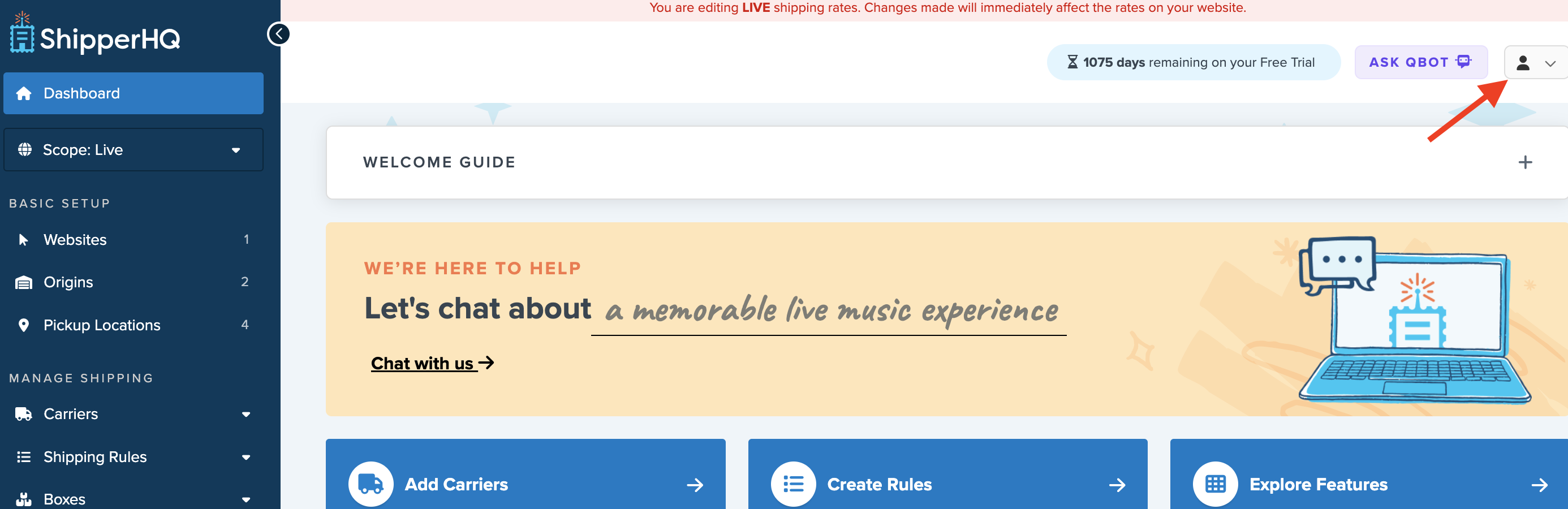Expand the Shipping Rules submenu

pos(246,457)
